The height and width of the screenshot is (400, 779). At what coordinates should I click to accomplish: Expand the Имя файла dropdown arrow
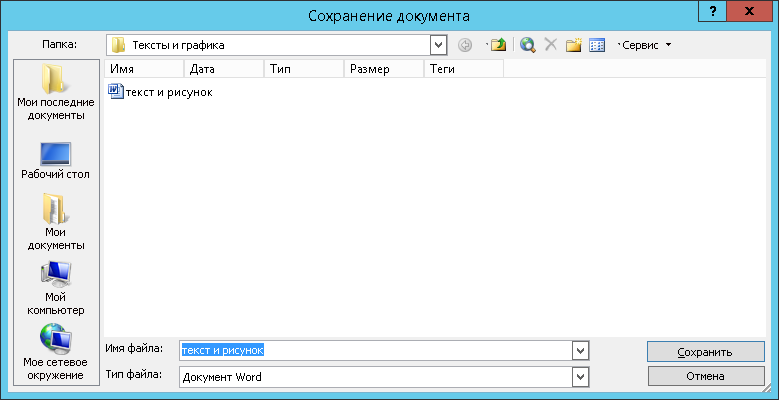click(580, 350)
